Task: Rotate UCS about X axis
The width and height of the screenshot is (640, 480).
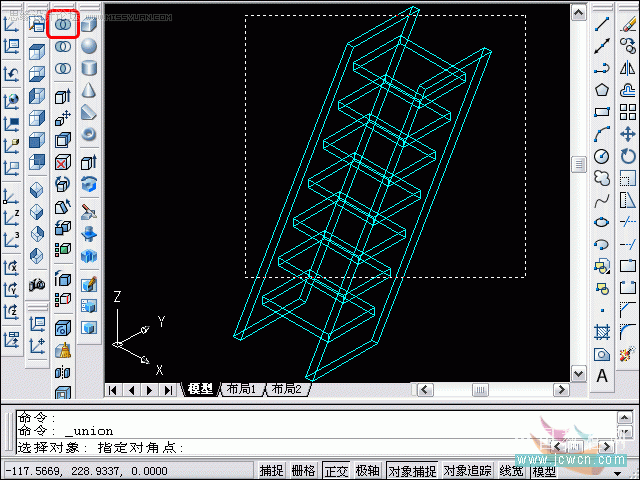Action: pos(11,268)
